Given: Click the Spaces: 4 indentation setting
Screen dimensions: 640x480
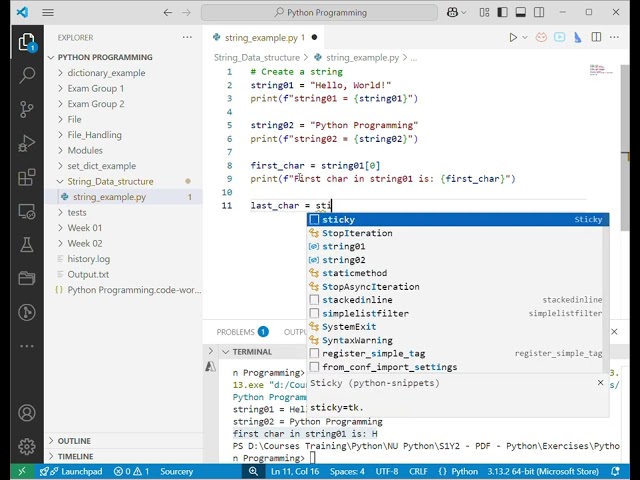Looking at the screenshot, I should (347, 471).
